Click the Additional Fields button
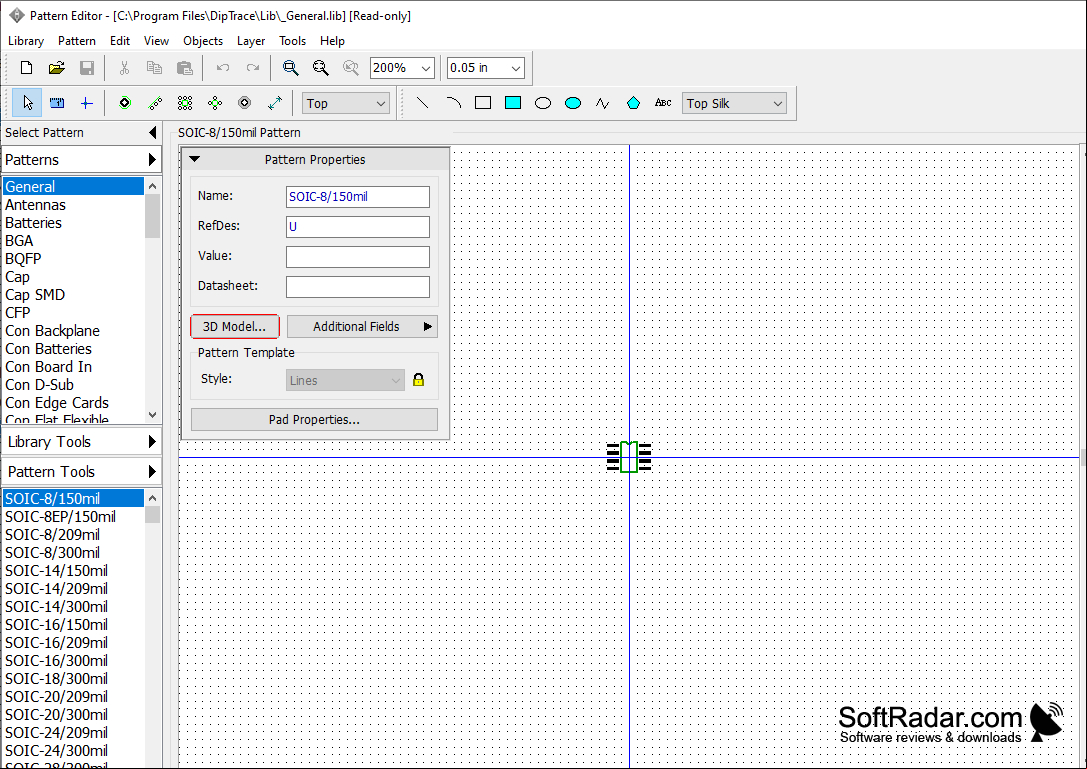Image resolution: width=1087 pixels, height=769 pixels. pos(363,327)
